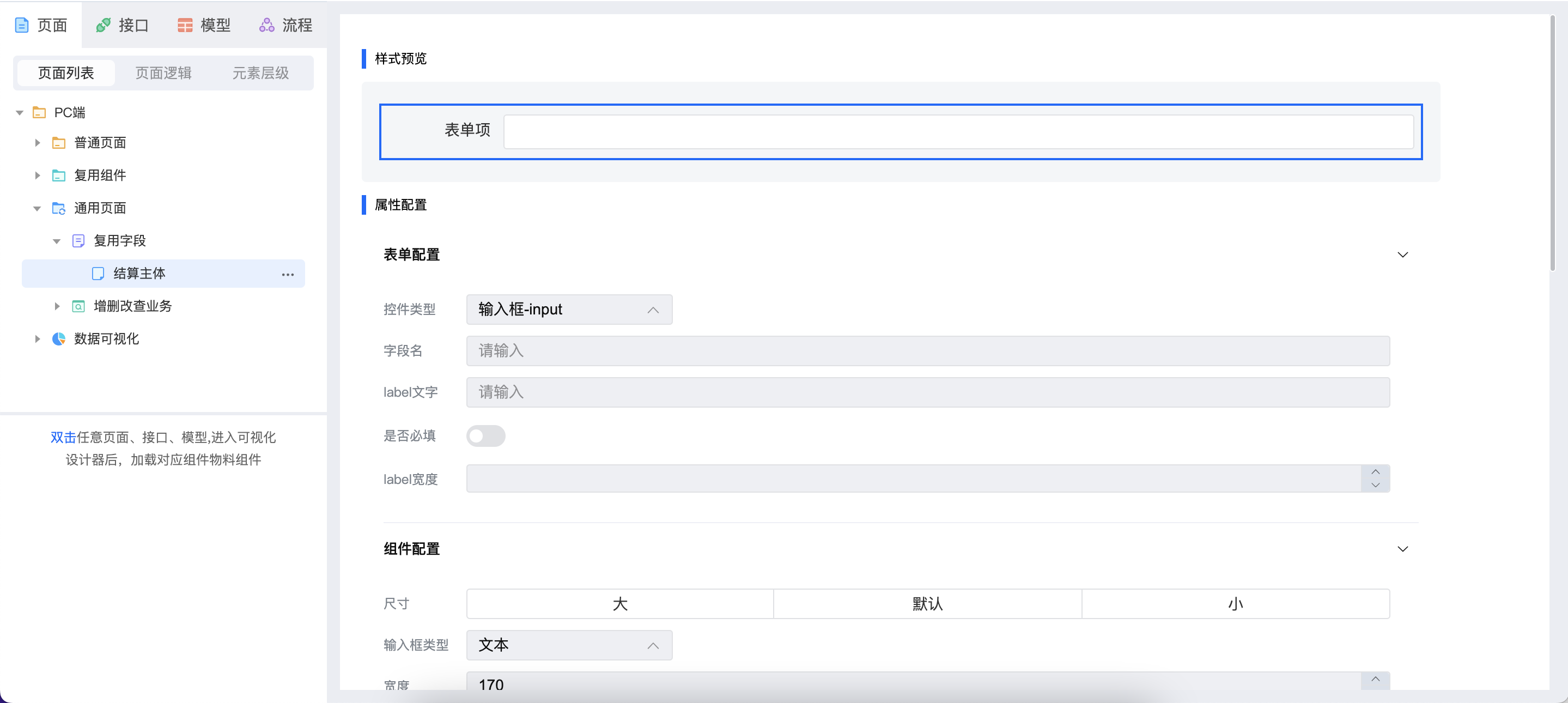
Task: Switch to the 模型 top tab
Action: (x=204, y=25)
